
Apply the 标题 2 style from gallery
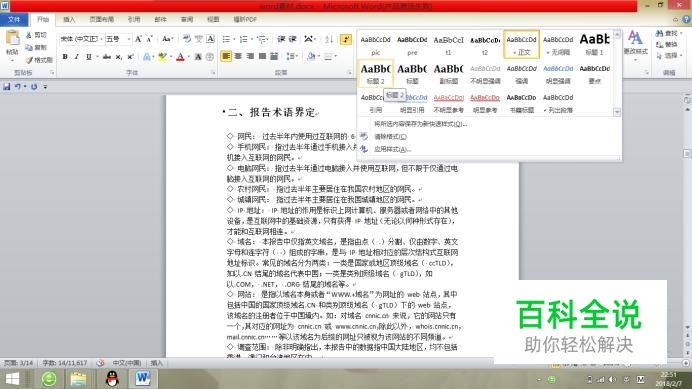[x=376, y=74]
